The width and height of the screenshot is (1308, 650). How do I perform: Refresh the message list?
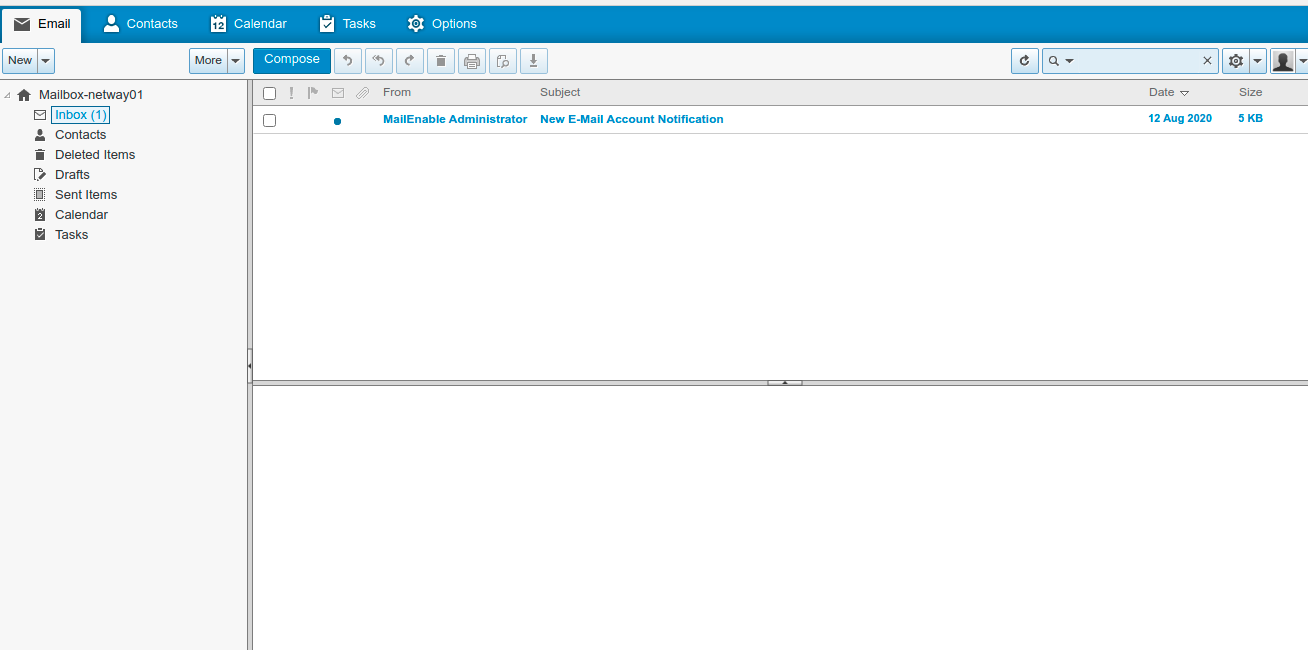pyautogui.click(x=1024, y=61)
